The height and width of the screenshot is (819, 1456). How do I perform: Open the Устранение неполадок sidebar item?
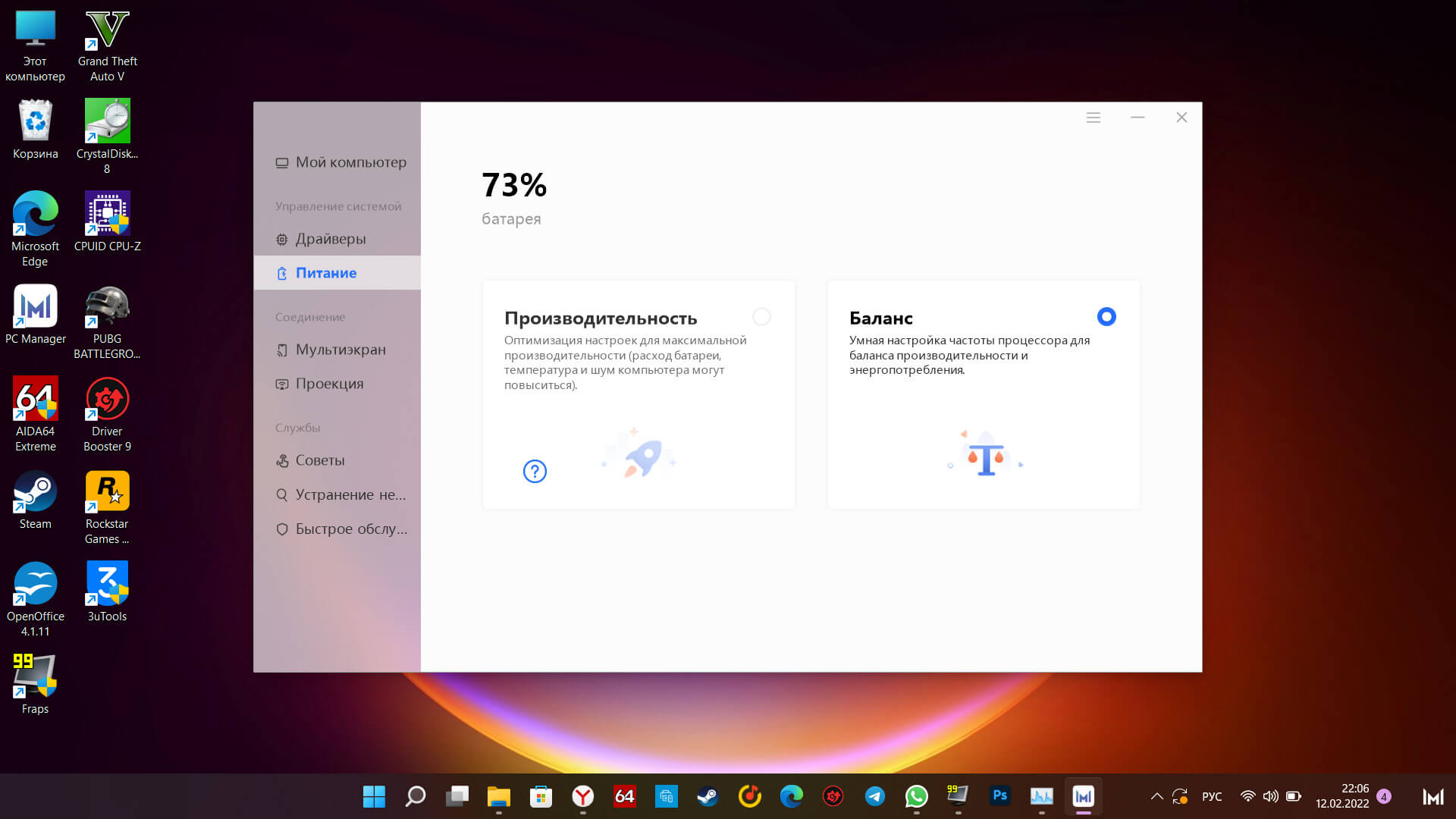pos(350,494)
